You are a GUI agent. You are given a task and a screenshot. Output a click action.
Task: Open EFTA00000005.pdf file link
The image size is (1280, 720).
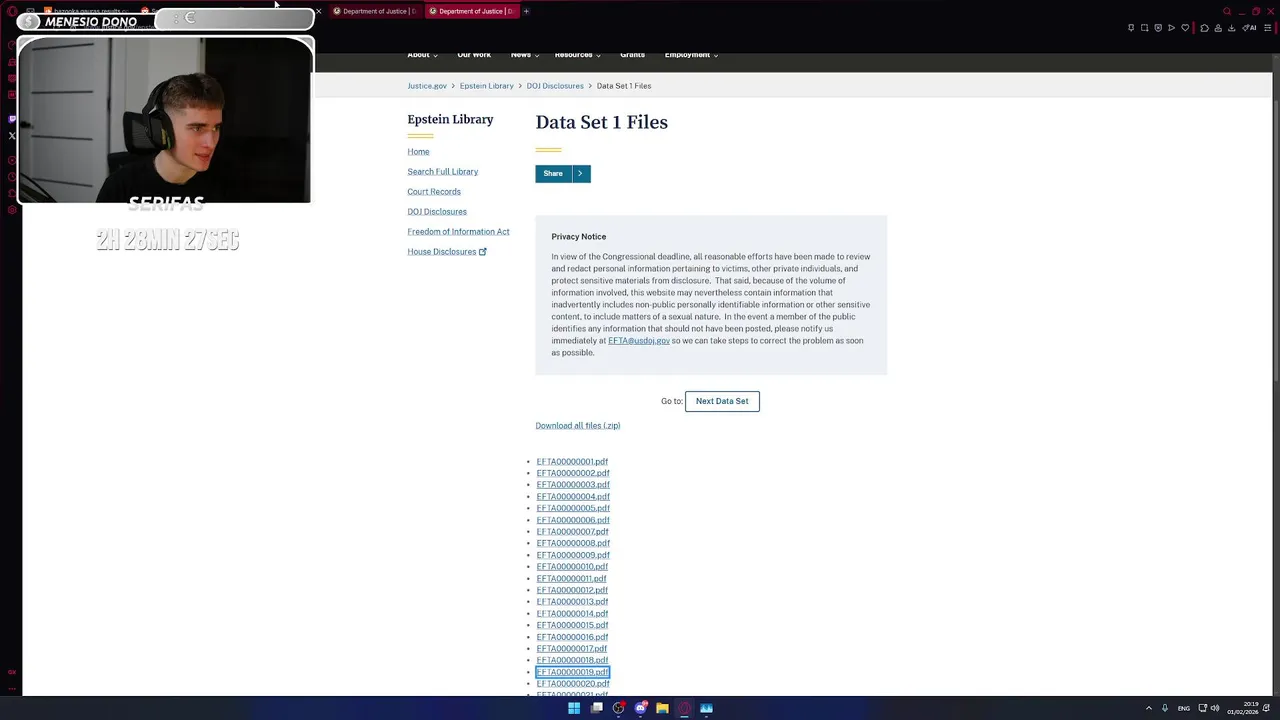coord(573,508)
